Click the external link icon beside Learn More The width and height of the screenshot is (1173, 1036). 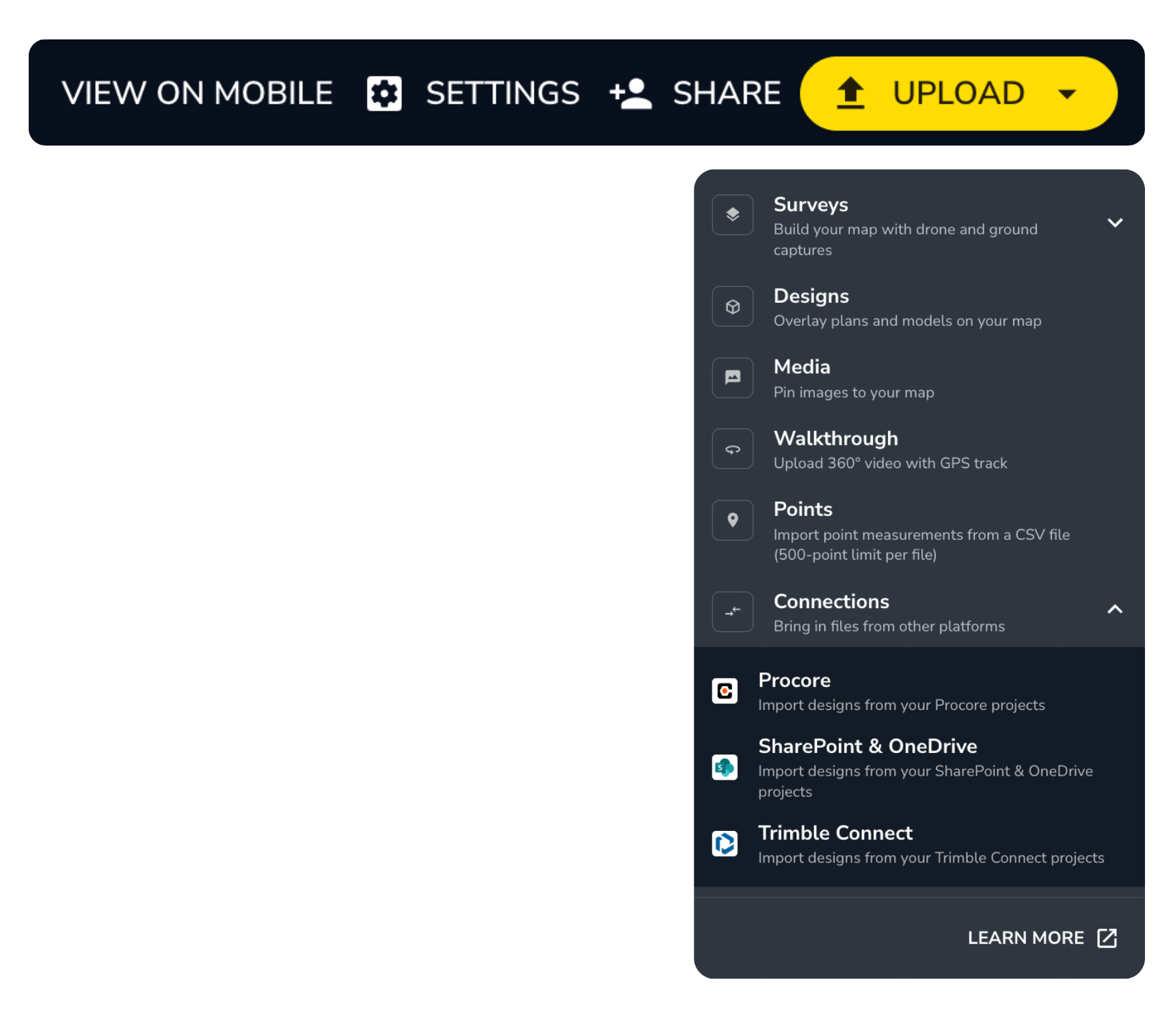pos(1107,938)
